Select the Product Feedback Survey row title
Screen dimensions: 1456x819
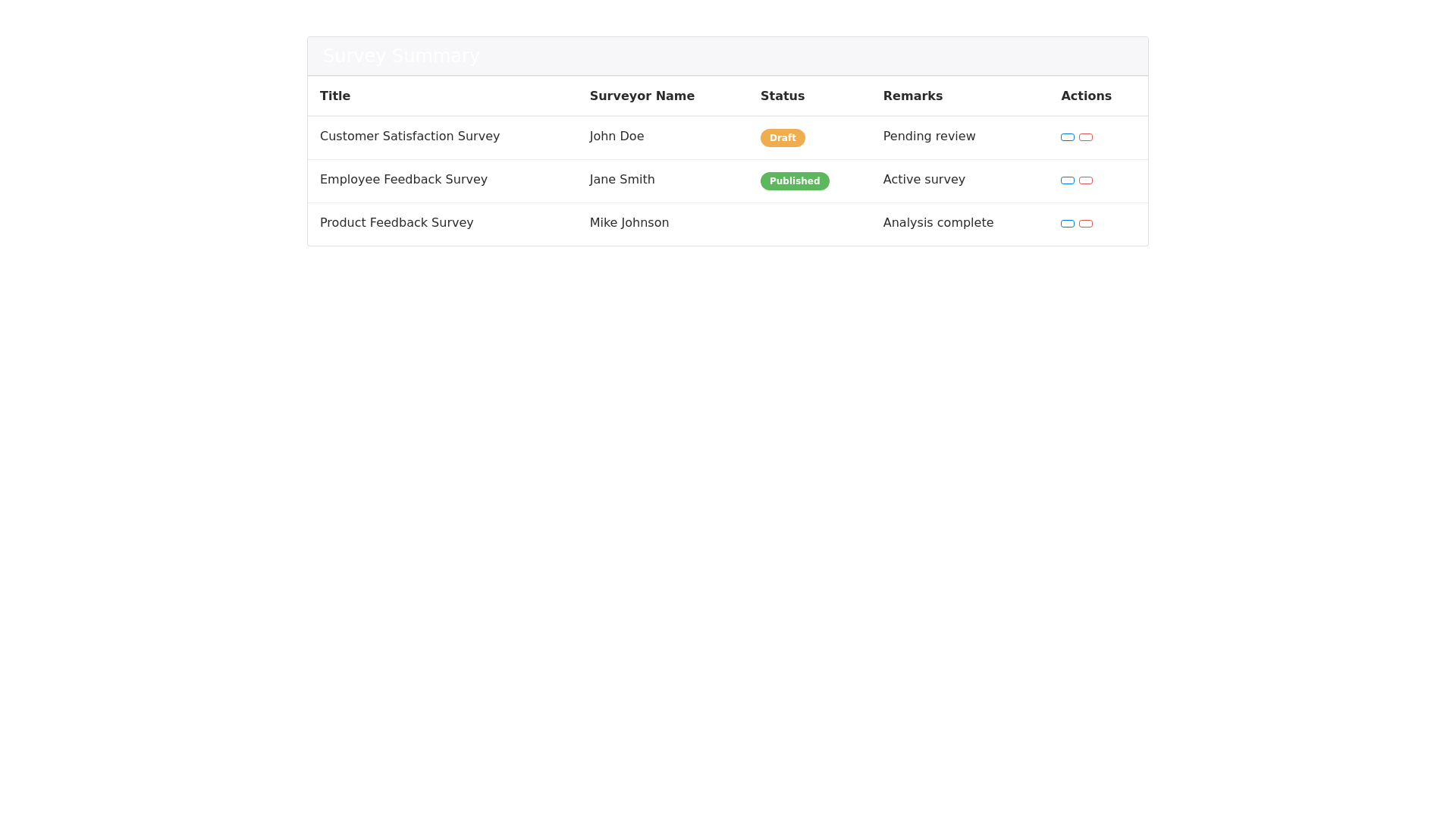tap(397, 223)
